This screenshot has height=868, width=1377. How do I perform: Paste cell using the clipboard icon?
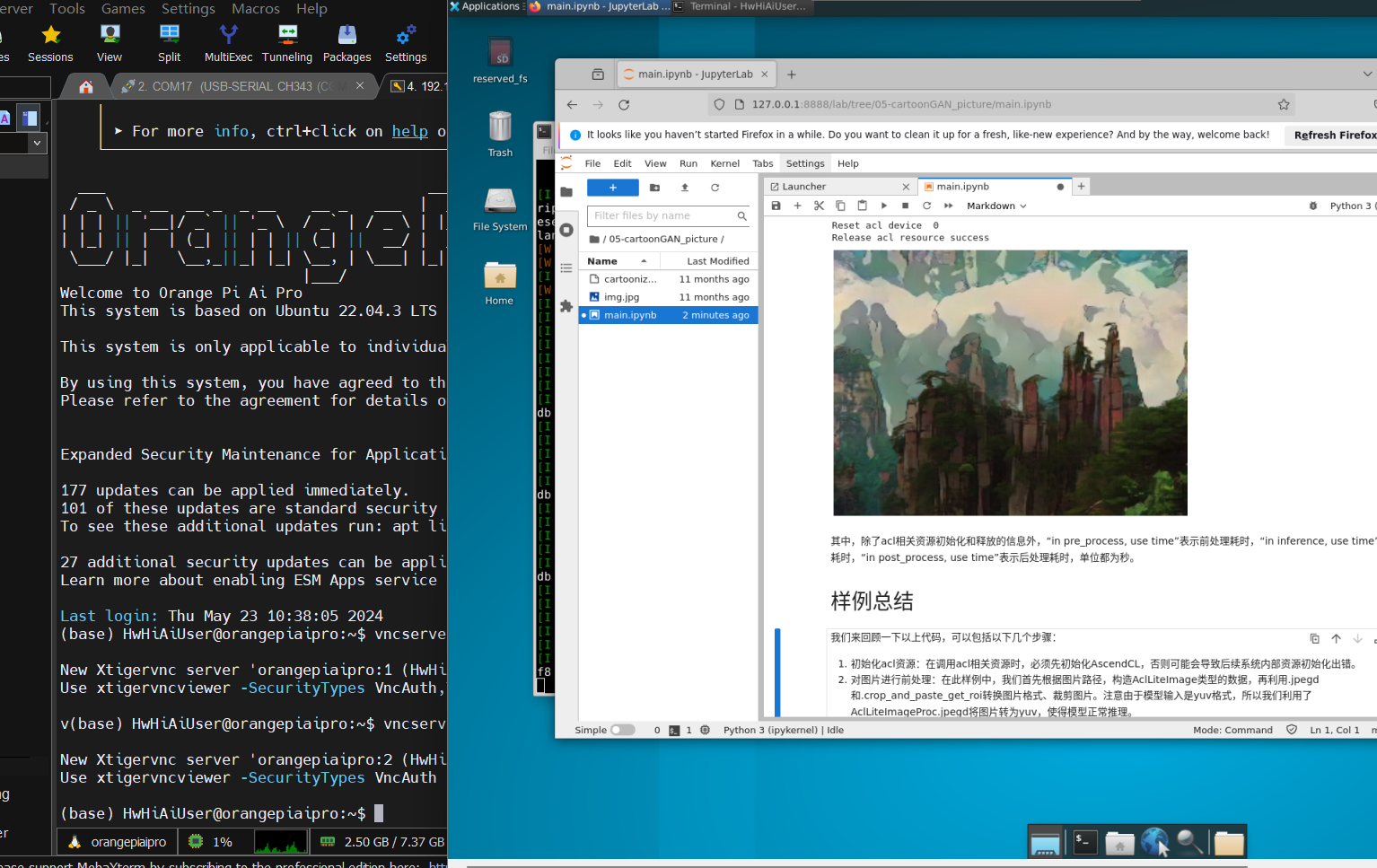point(862,206)
